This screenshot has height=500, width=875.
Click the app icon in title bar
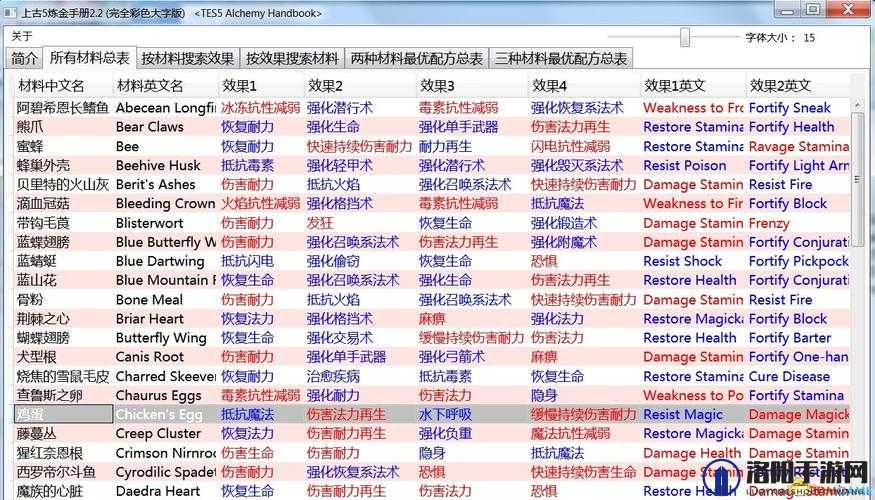pyautogui.click(x=10, y=12)
